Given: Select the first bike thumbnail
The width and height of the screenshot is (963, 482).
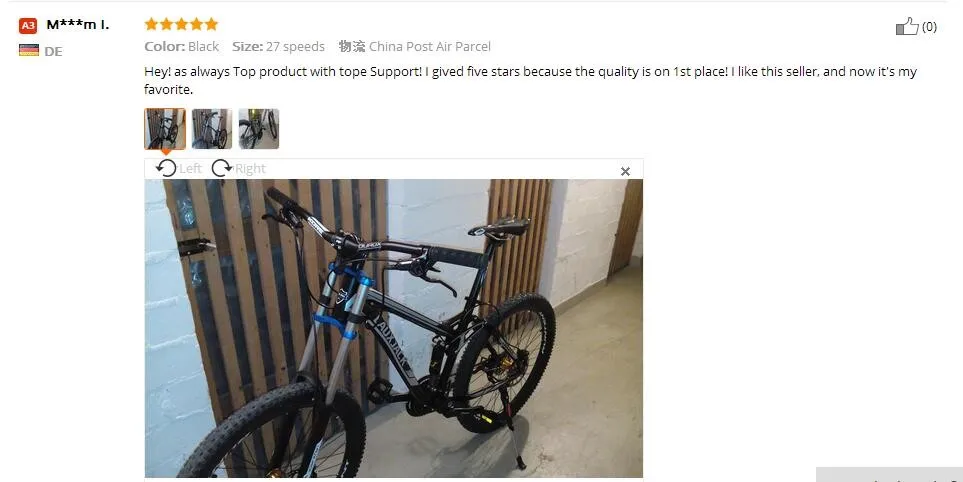Looking at the screenshot, I should coord(165,129).
